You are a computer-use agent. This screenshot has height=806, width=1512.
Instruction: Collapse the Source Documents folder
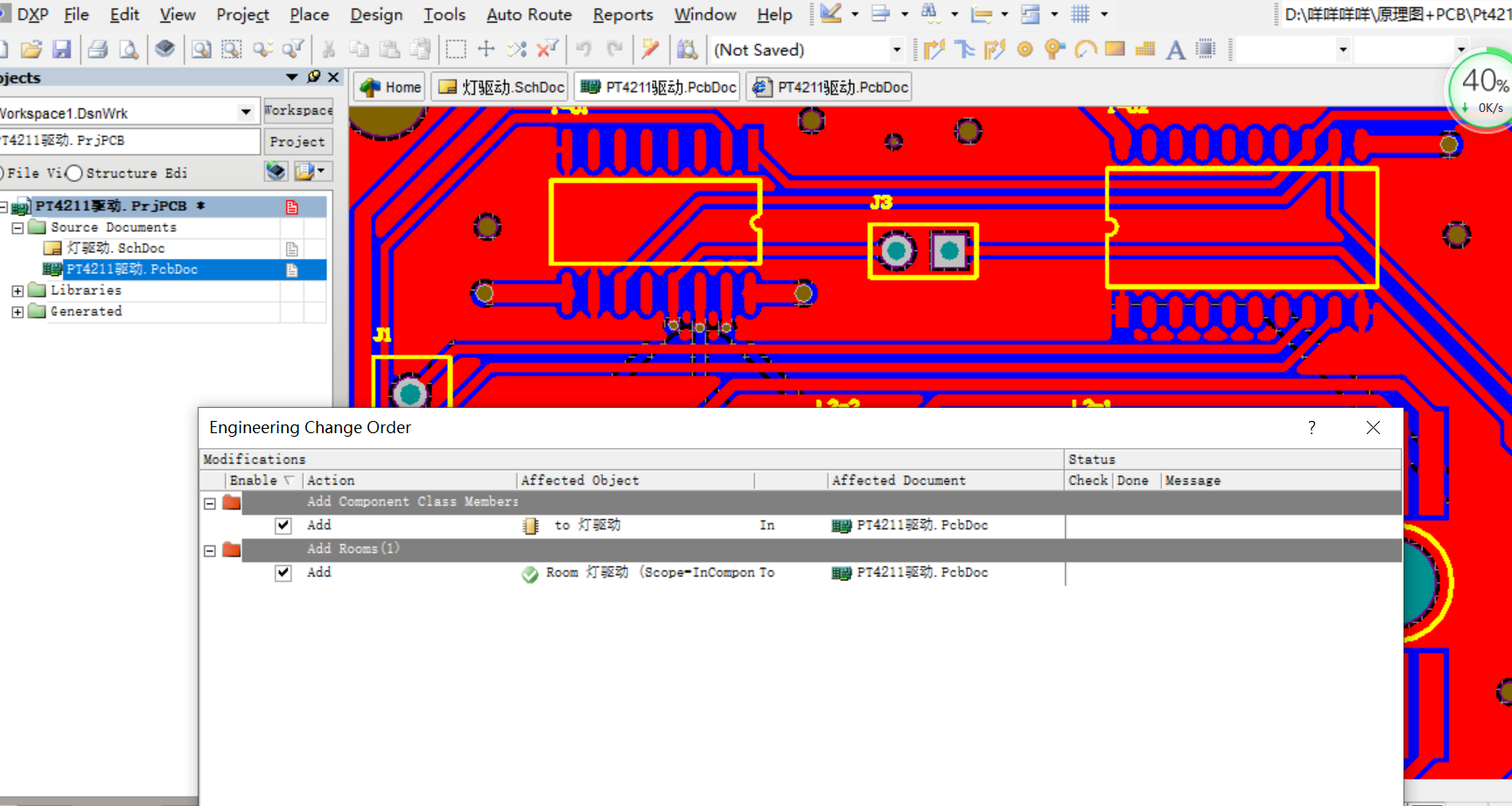click(17, 228)
